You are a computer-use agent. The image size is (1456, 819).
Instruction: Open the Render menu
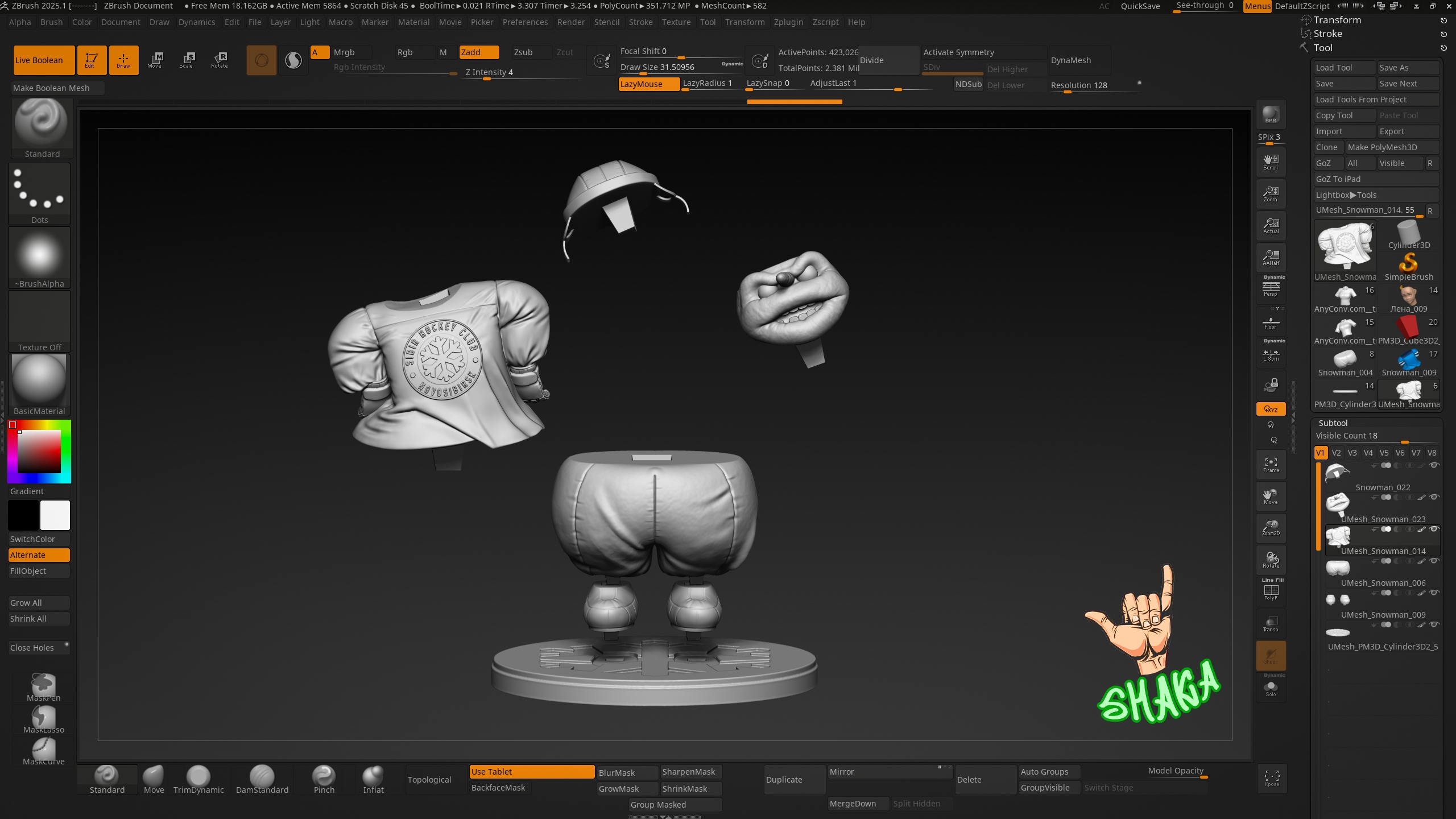pos(570,22)
